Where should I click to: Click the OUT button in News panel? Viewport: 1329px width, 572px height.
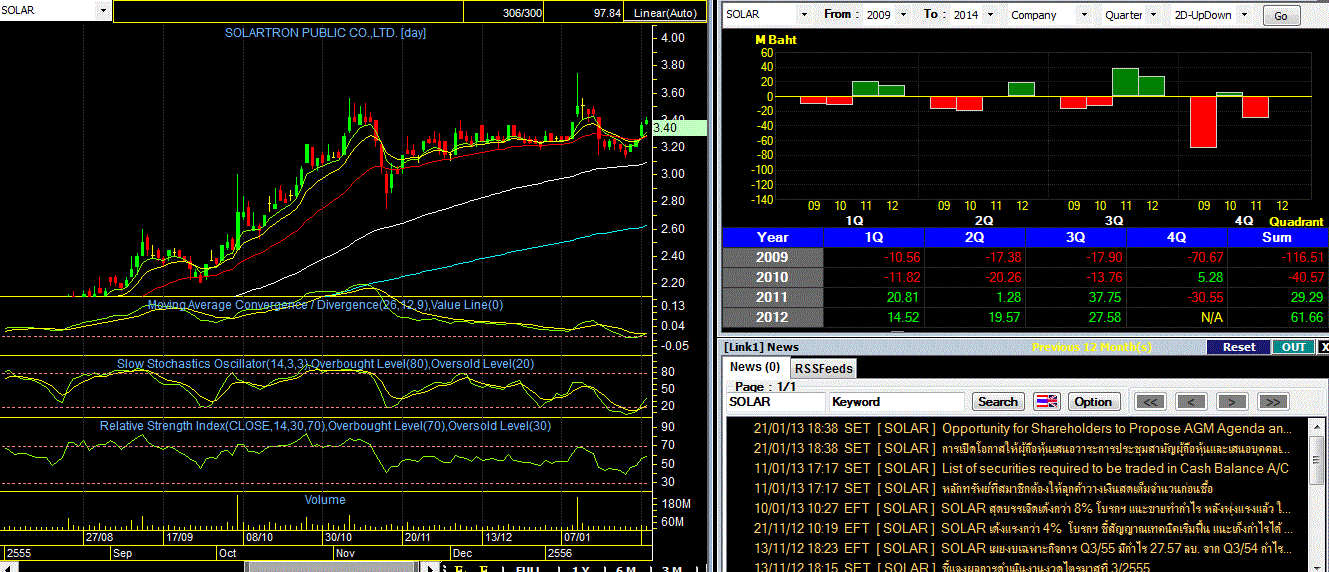[1293, 347]
